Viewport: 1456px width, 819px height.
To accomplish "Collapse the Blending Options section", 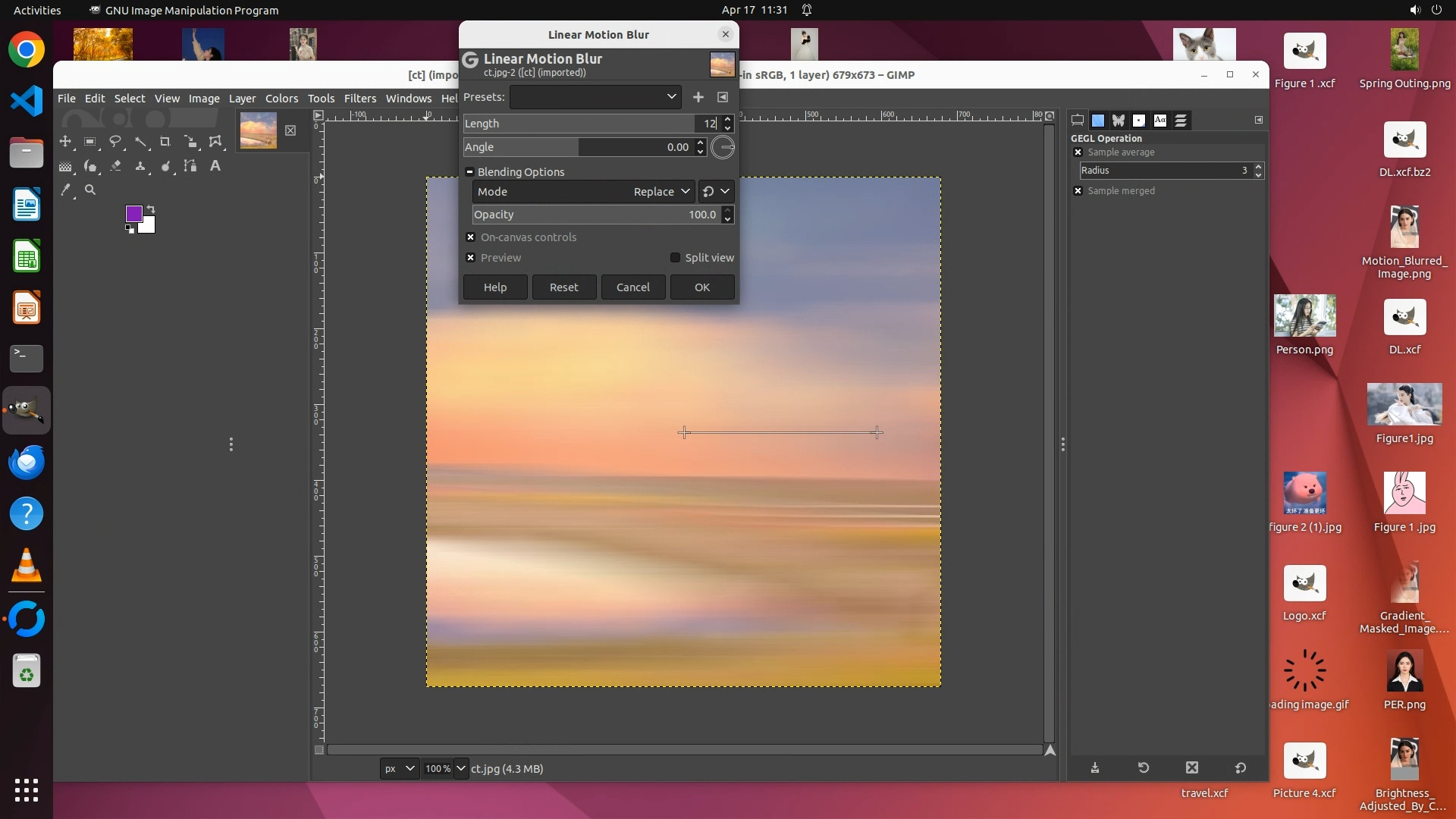I will tap(470, 172).
